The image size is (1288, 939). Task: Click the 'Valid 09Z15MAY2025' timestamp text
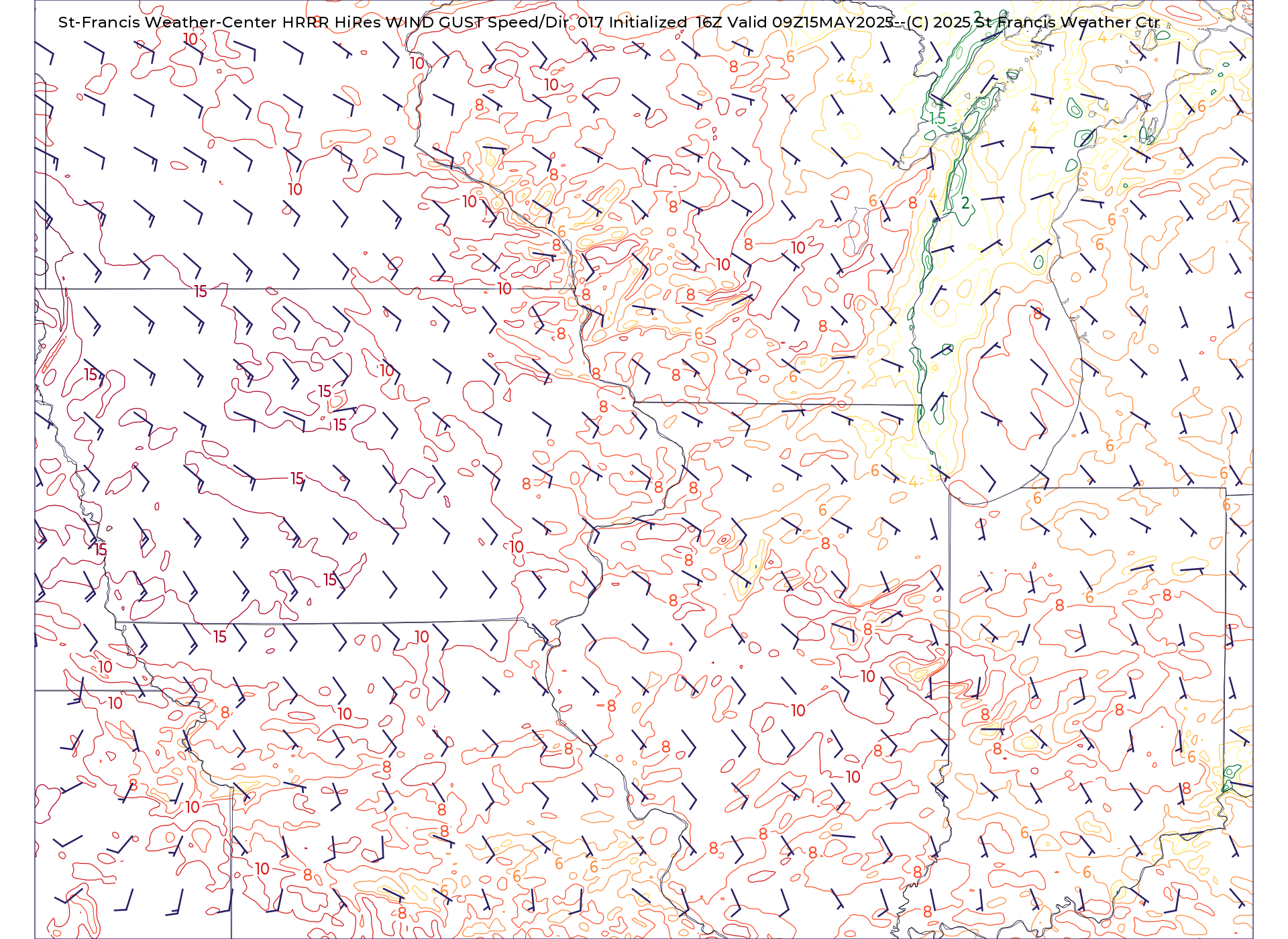point(810,22)
